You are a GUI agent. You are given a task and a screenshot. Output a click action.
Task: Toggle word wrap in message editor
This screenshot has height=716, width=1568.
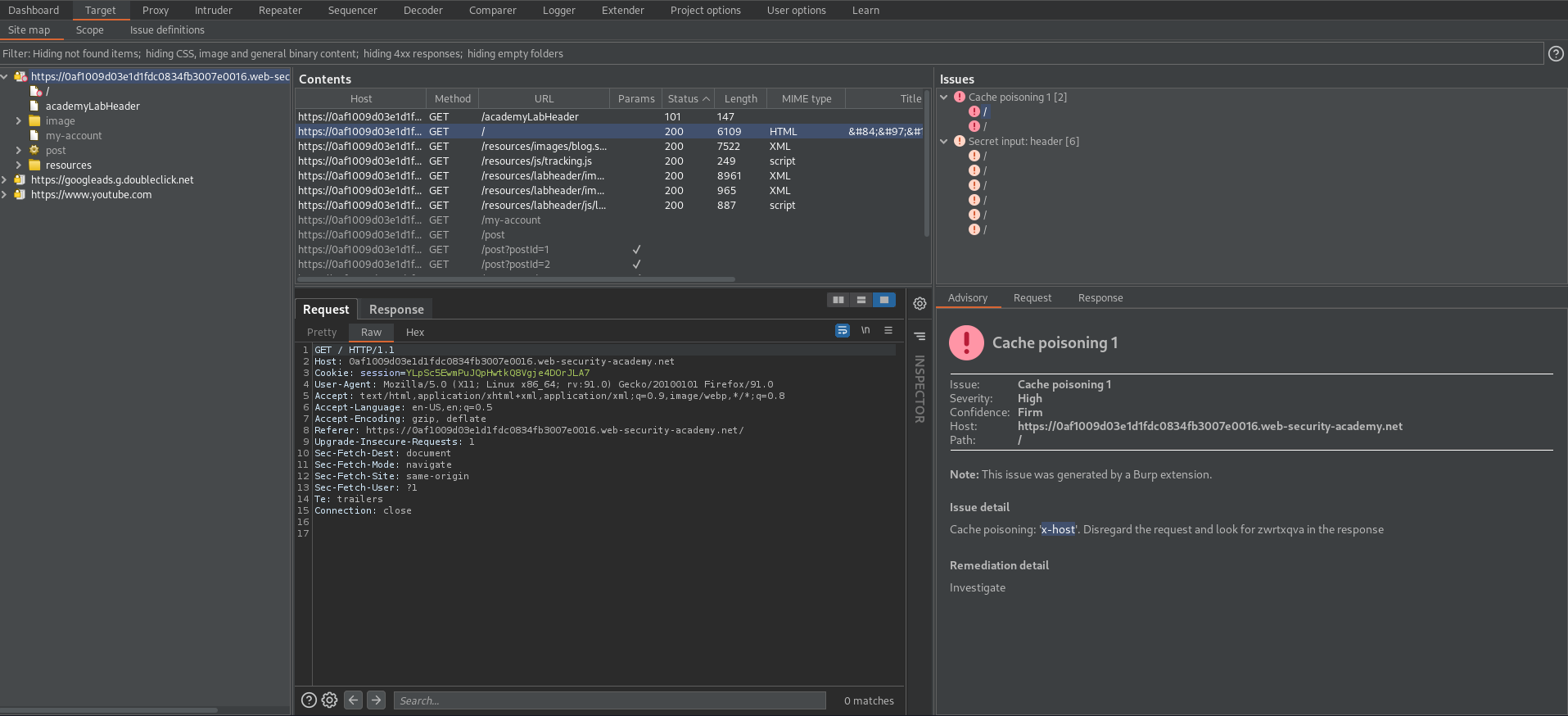(x=843, y=331)
